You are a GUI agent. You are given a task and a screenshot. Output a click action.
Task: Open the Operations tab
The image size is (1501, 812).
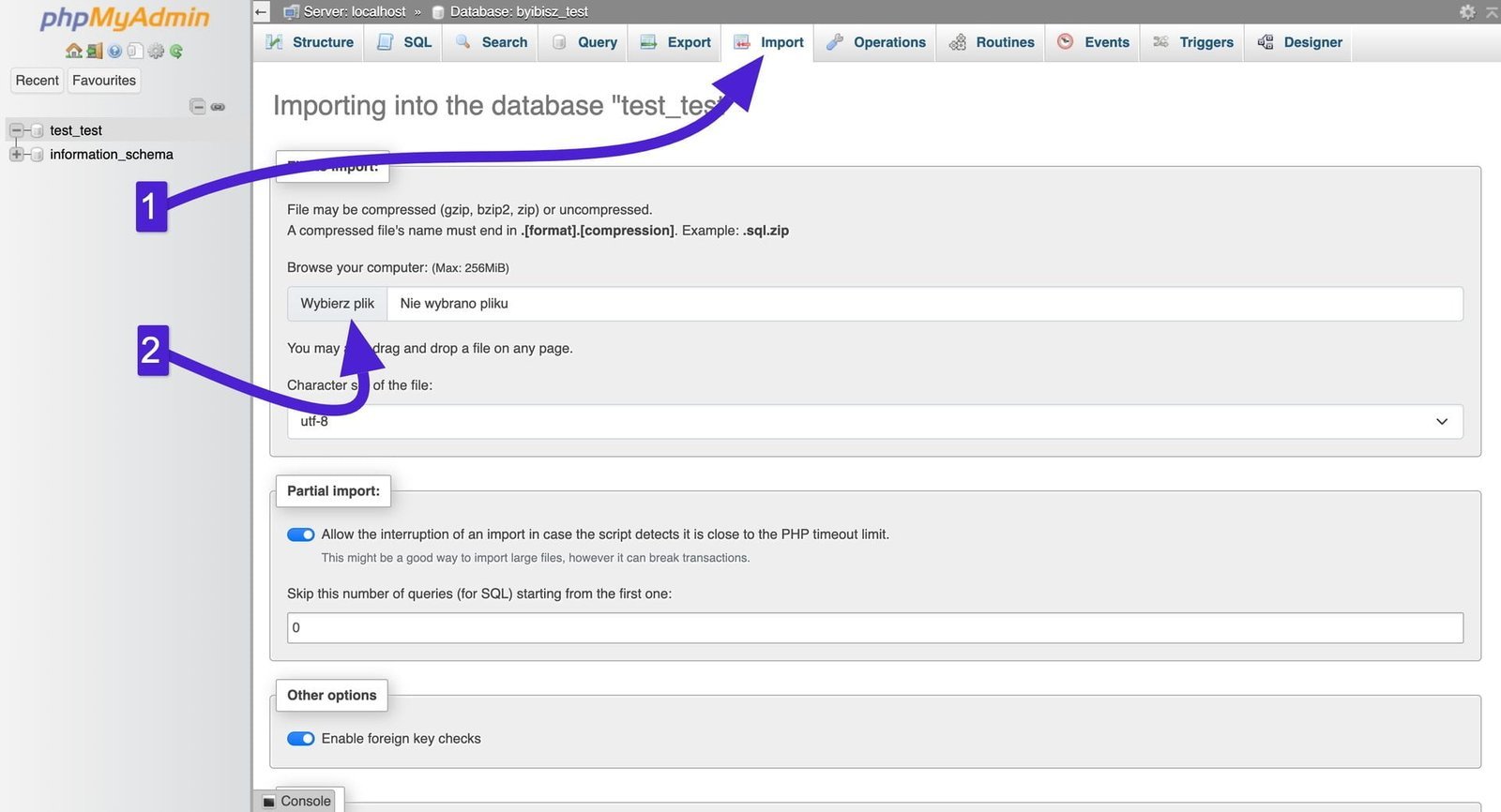(x=875, y=42)
